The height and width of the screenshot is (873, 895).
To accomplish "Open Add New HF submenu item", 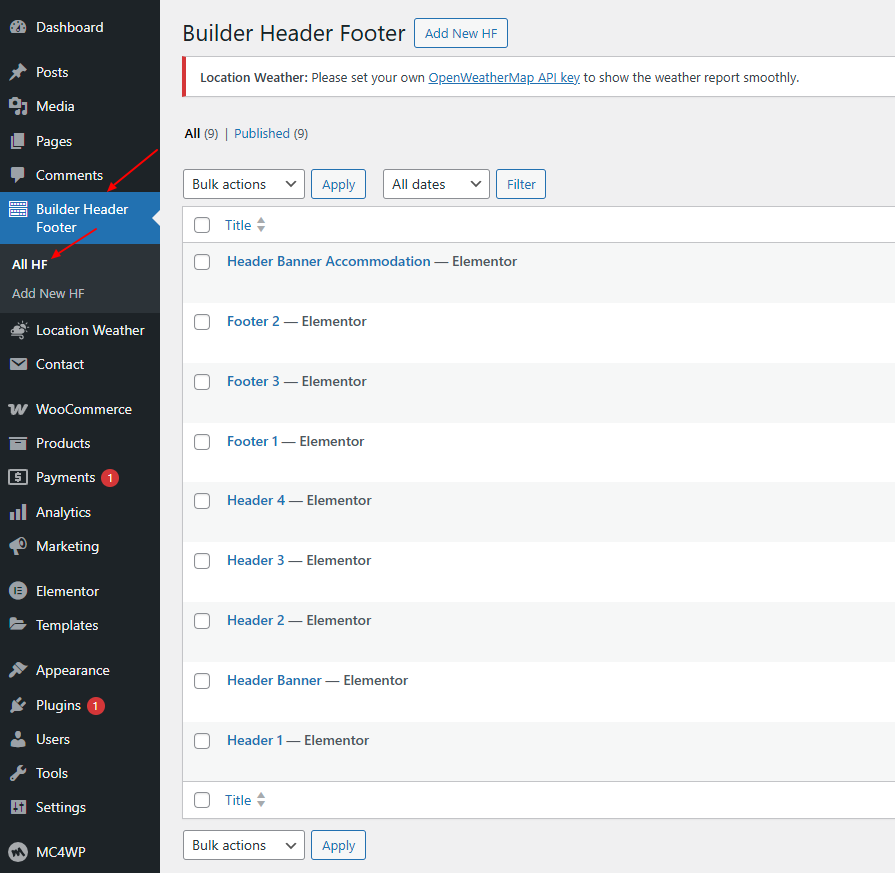I will 48,293.
